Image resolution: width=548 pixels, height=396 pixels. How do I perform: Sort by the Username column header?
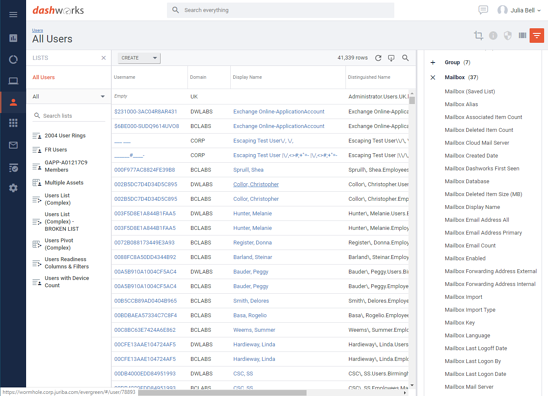coord(124,77)
